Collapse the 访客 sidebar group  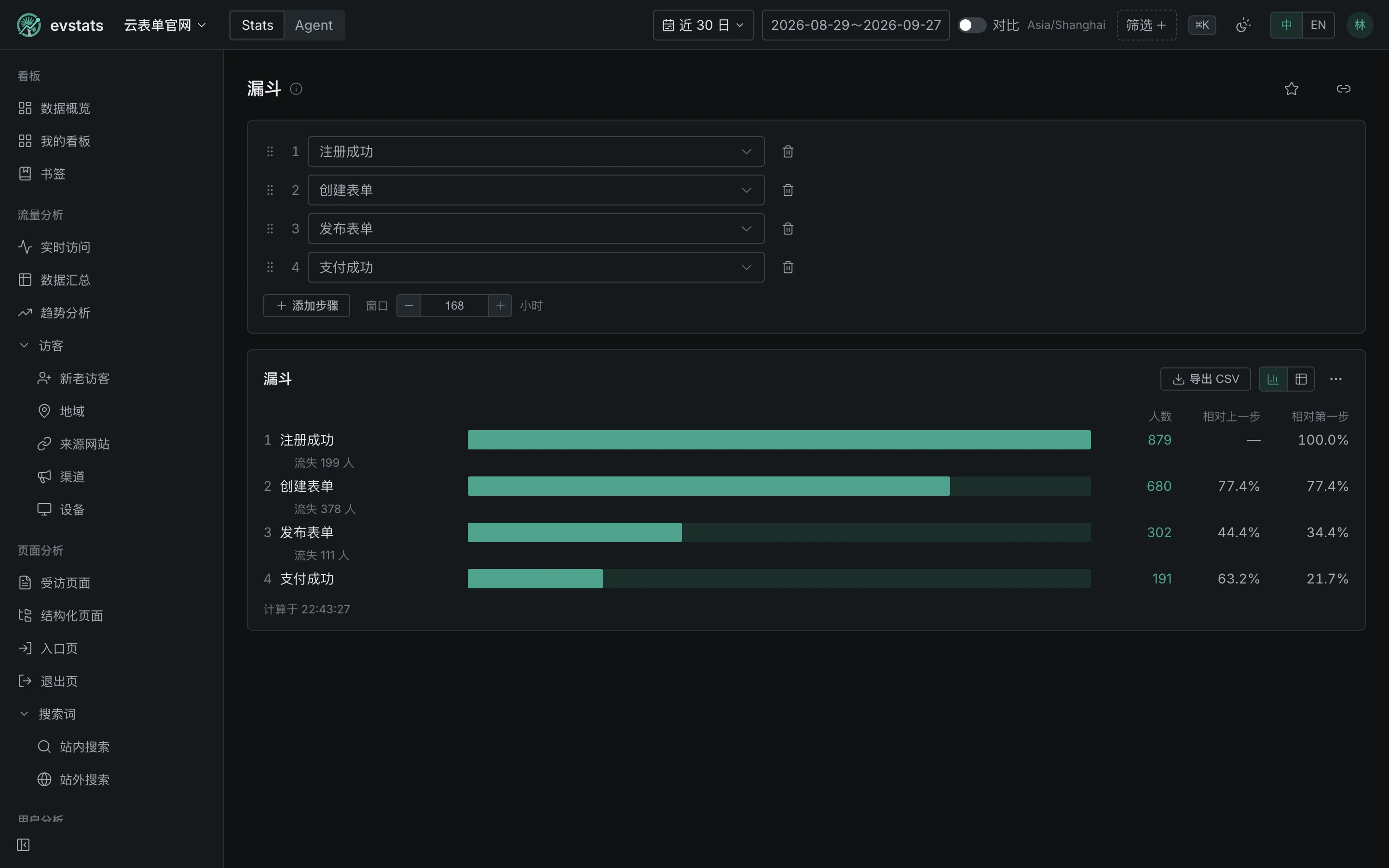[111, 346]
